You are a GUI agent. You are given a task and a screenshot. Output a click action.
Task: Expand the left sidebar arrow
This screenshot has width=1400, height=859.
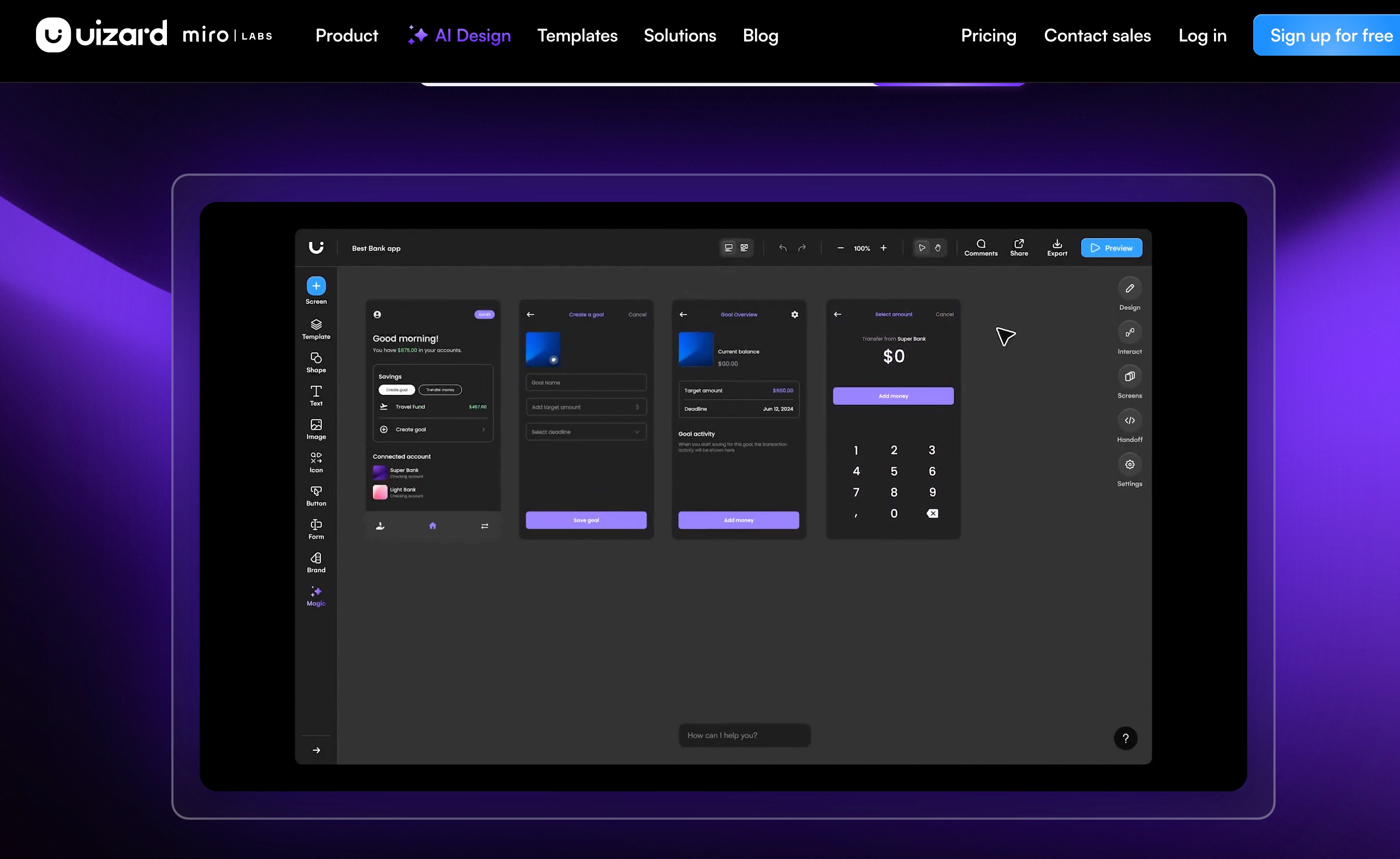316,750
